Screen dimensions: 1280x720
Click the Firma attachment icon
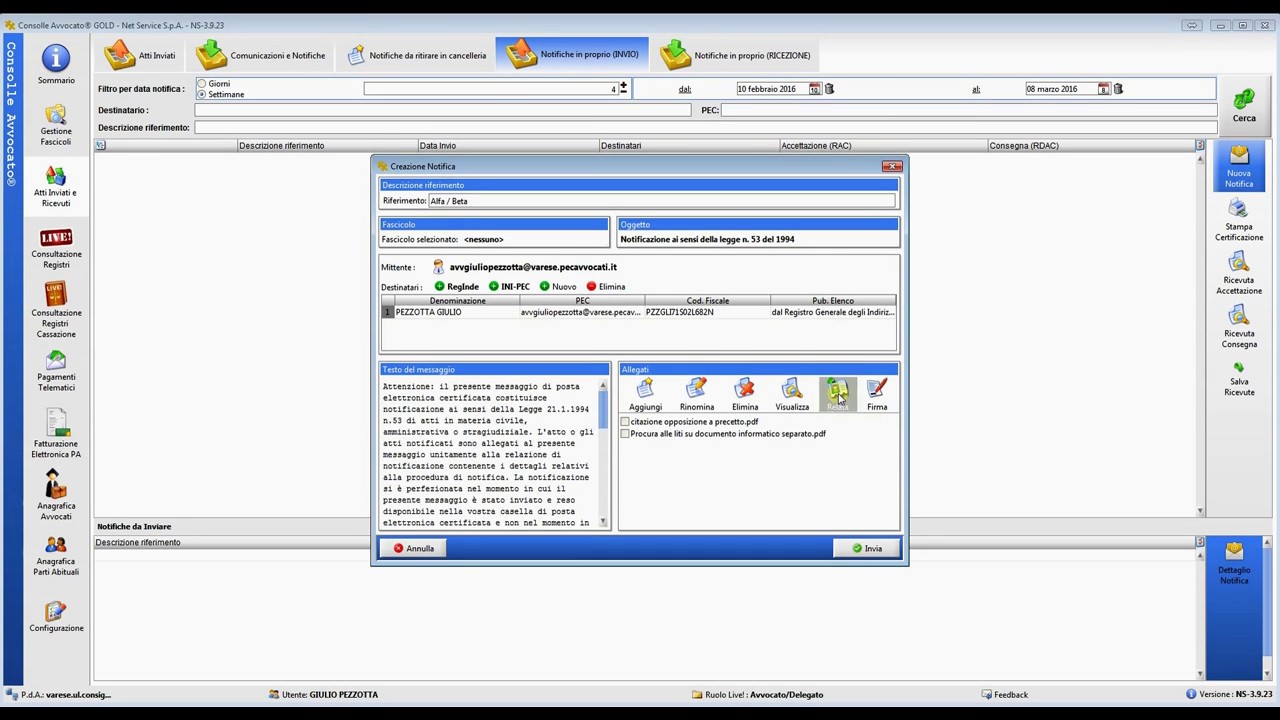[877, 394]
